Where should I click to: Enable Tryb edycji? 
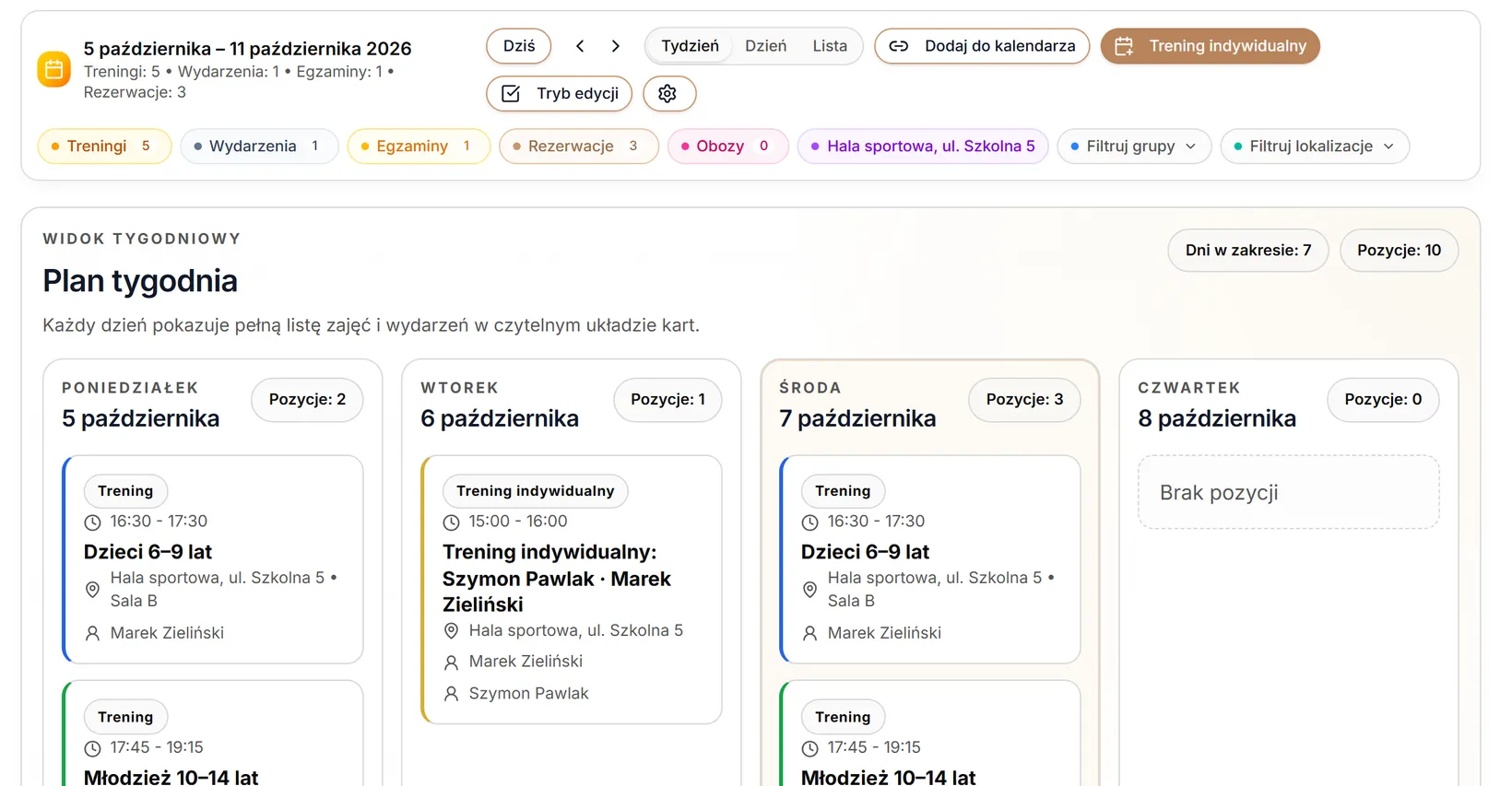tap(560, 93)
